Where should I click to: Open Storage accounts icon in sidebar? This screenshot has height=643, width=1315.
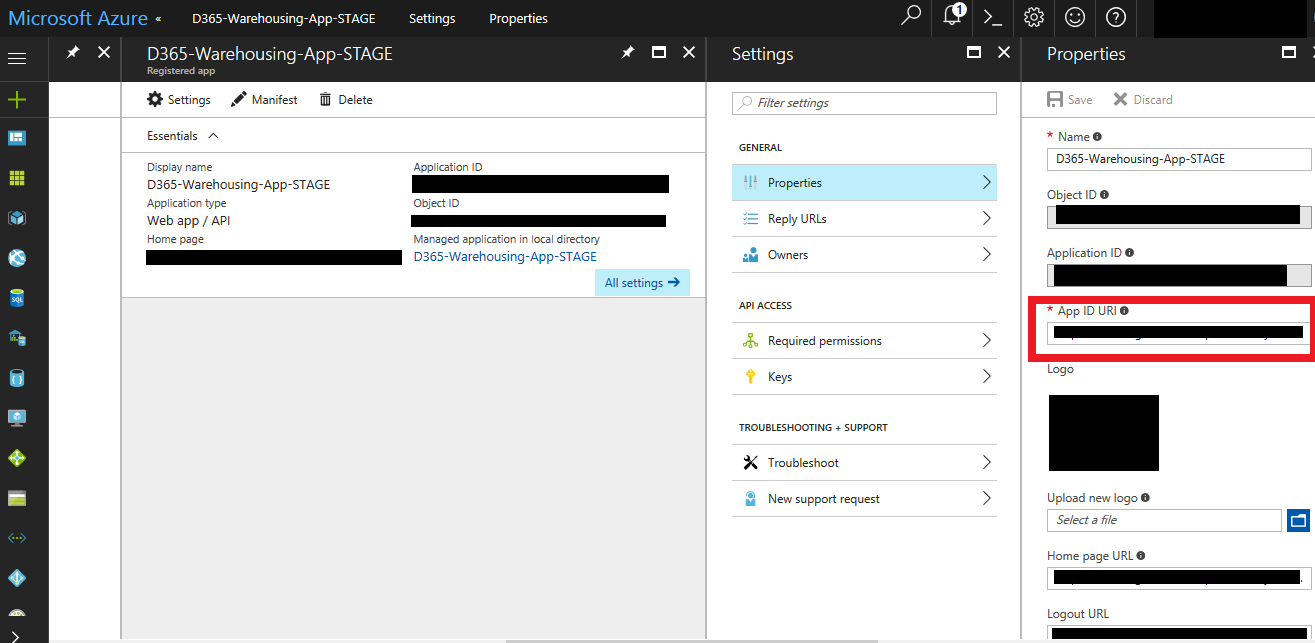click(17, 498)
